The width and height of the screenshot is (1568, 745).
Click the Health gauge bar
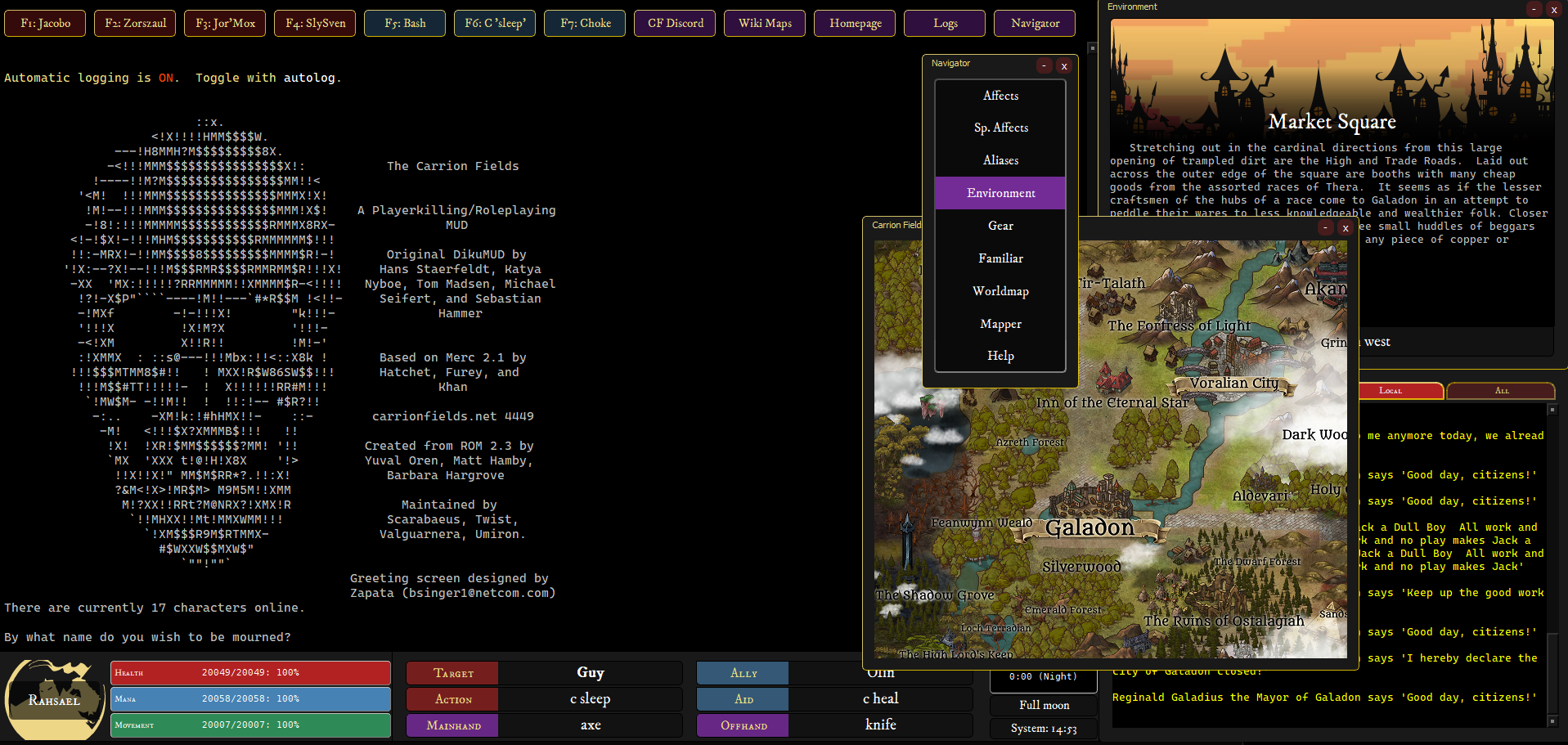pyautogui.click(x=251, y=673)
